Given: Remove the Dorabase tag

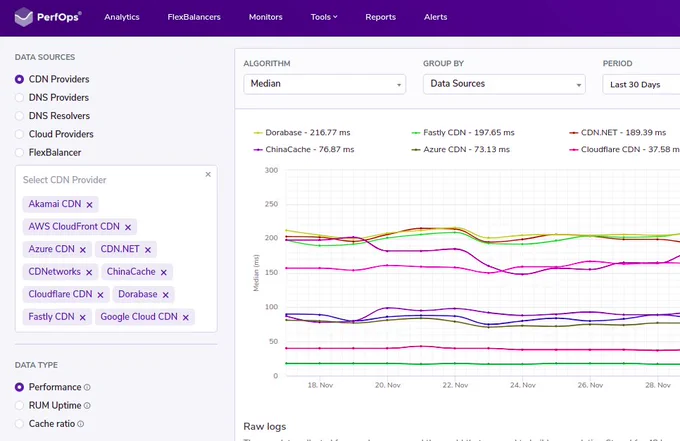Looking at the screenshot, I should (x=166, y=295).
